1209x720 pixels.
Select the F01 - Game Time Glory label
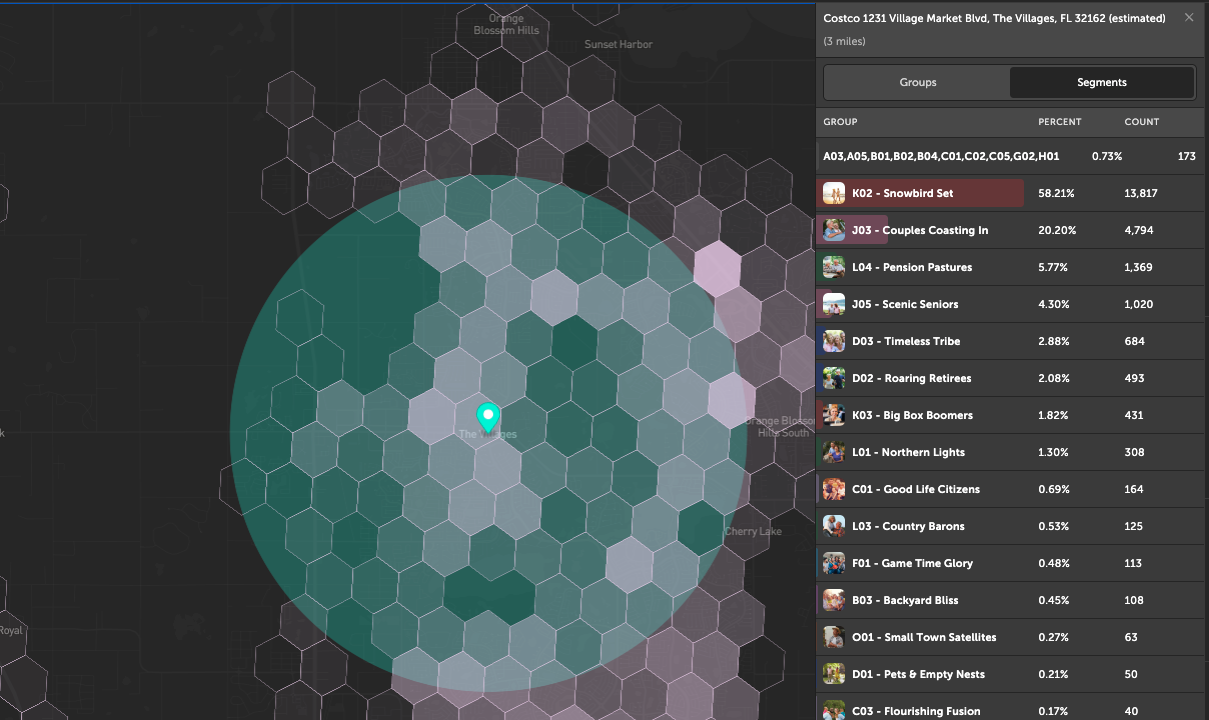[x=912, y=563]
